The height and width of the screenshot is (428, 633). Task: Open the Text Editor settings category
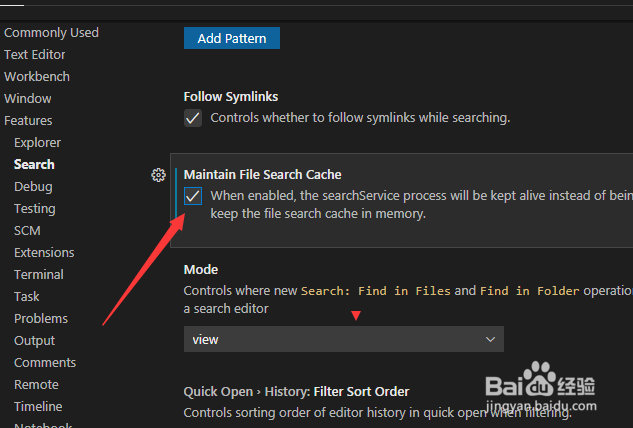click(34, 55)
